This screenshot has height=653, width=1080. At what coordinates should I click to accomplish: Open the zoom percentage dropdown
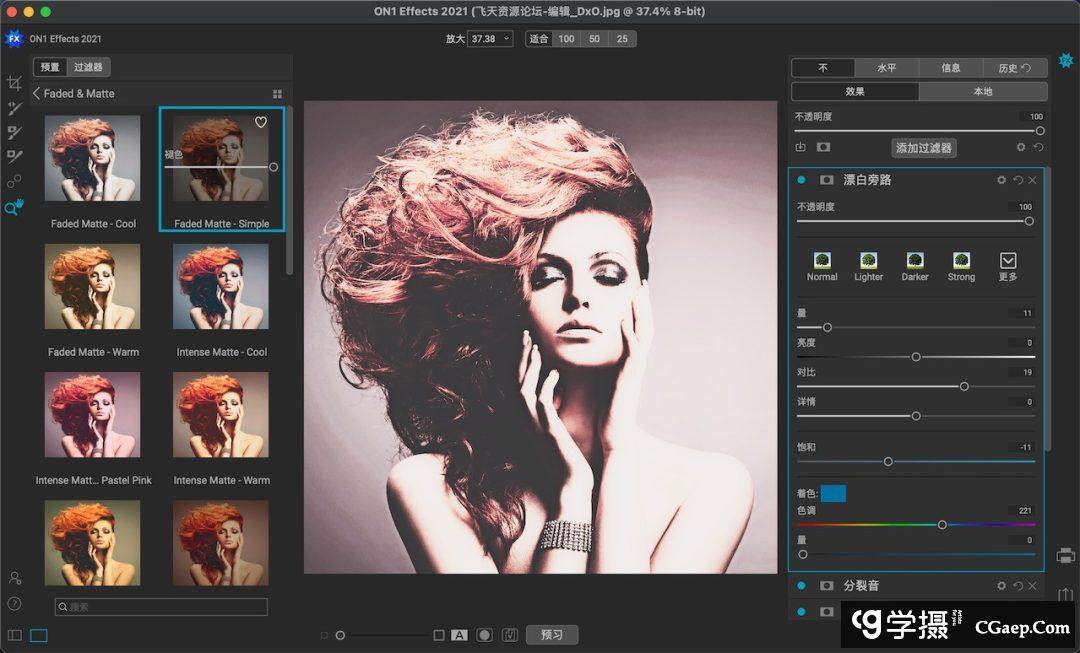point(491,39)
